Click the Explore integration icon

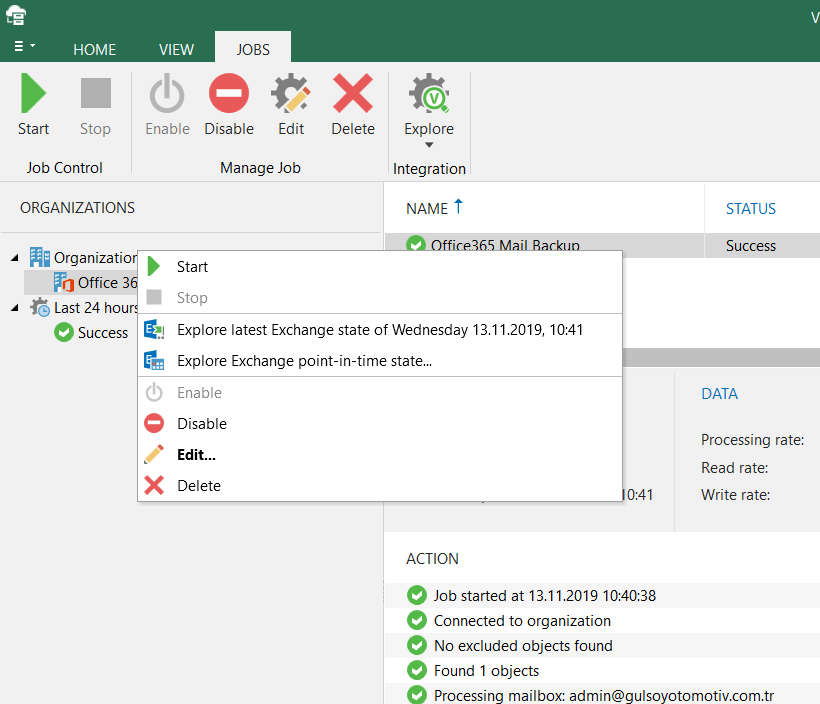428,95
